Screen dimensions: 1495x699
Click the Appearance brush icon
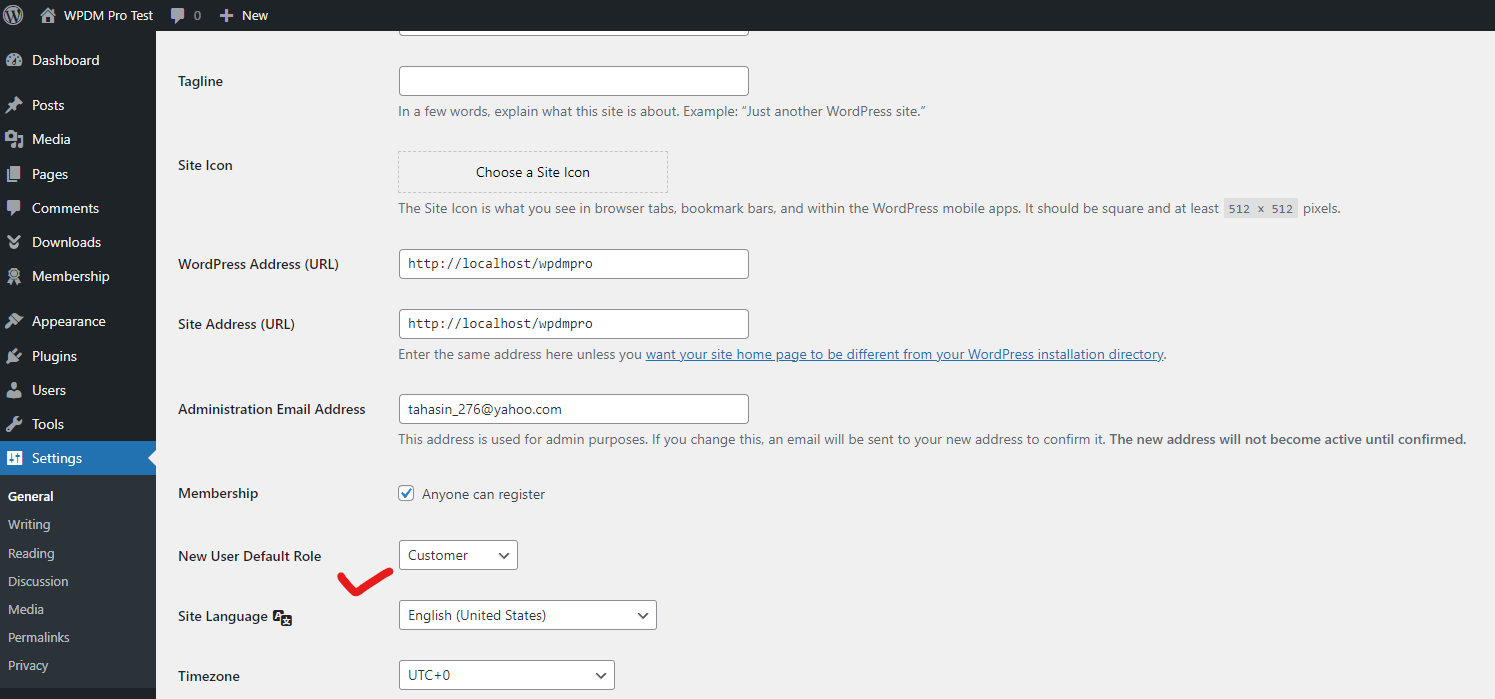click(x=14, y=321)
